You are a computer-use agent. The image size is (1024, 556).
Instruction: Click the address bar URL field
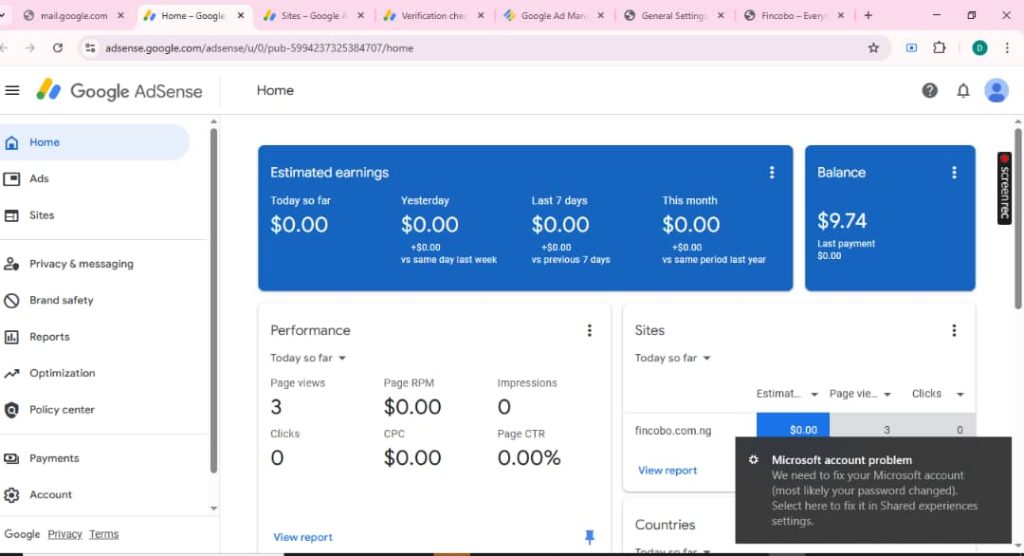point(450,47)
